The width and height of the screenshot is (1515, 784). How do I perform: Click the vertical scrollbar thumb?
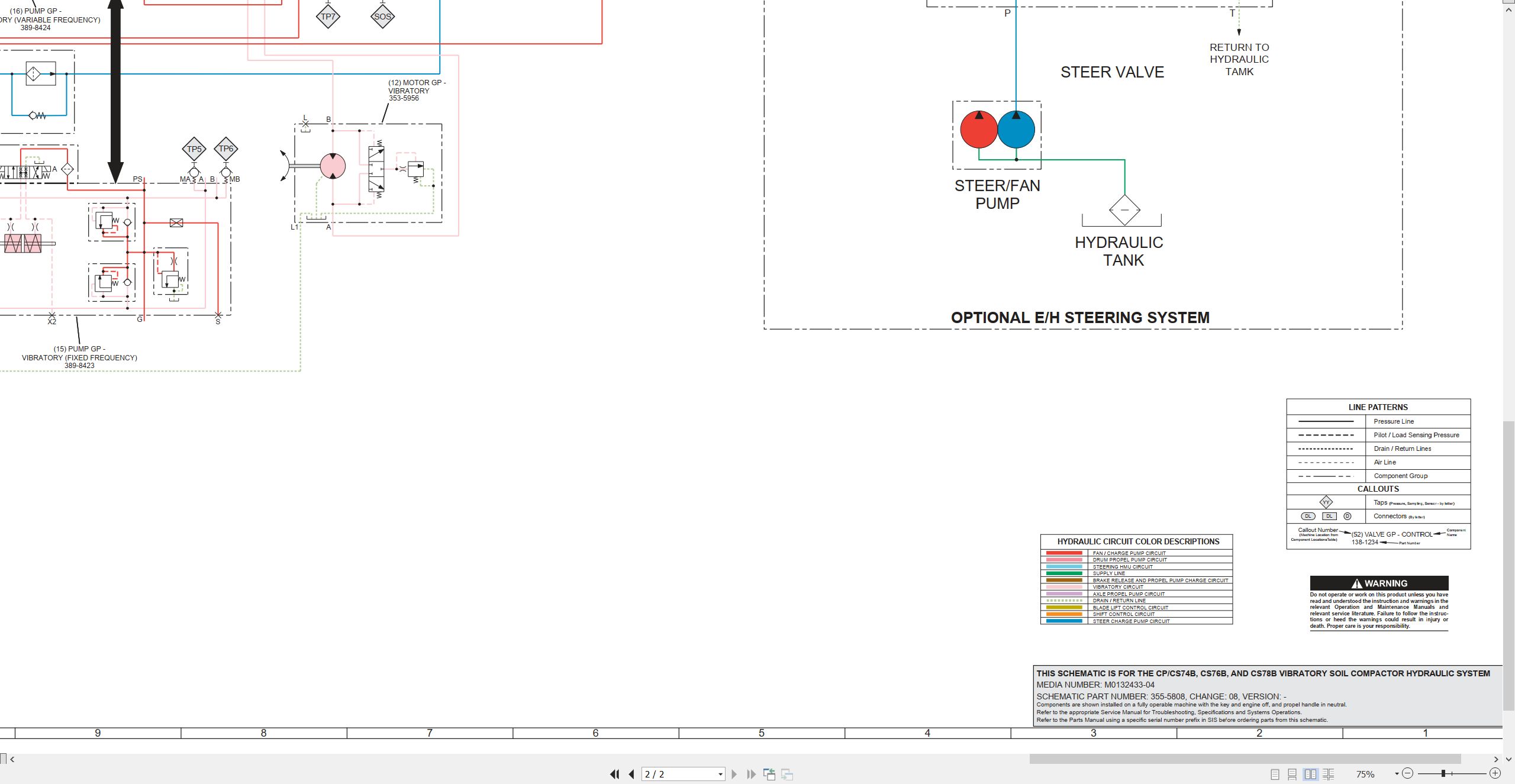[1509, 565]
